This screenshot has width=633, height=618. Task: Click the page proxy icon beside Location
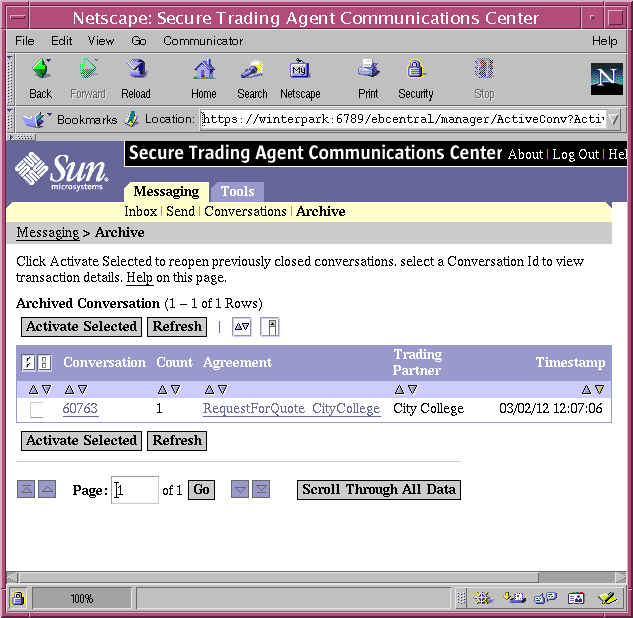(131, 119)
